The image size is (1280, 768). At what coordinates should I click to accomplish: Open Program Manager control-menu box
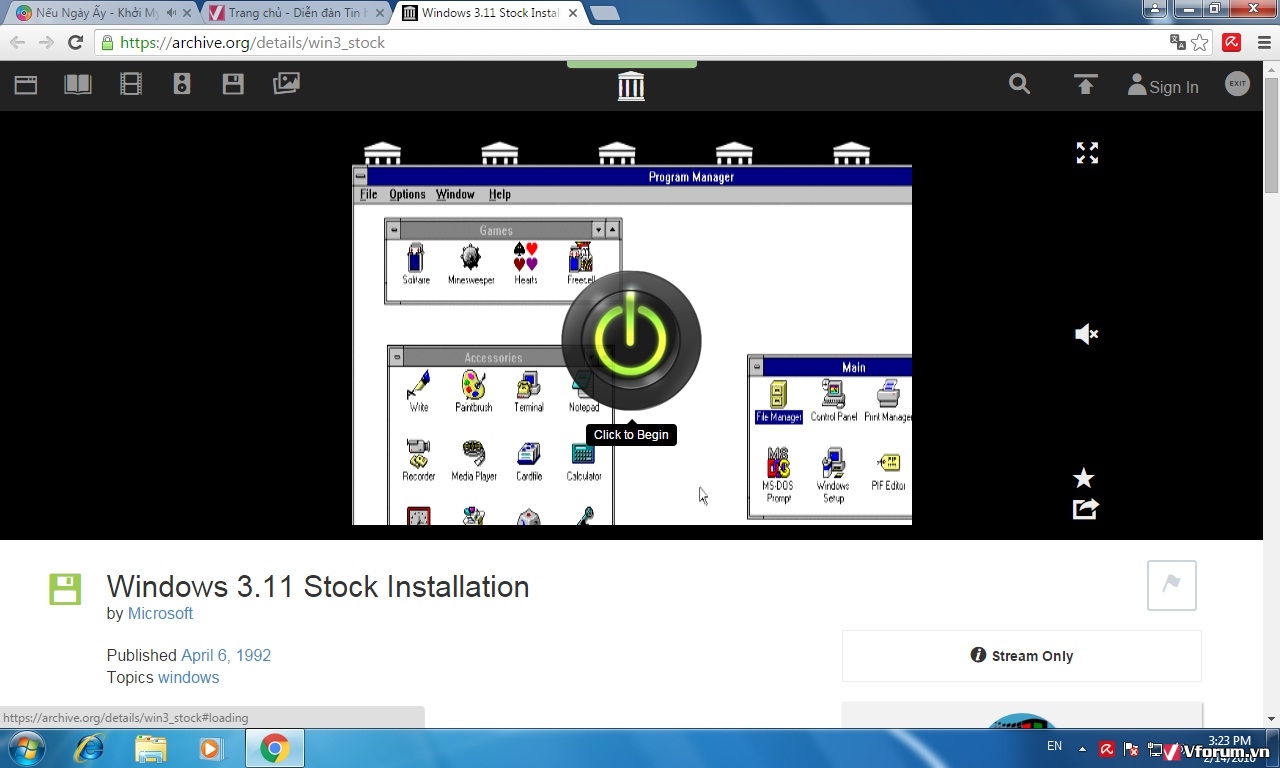[361, 177]
